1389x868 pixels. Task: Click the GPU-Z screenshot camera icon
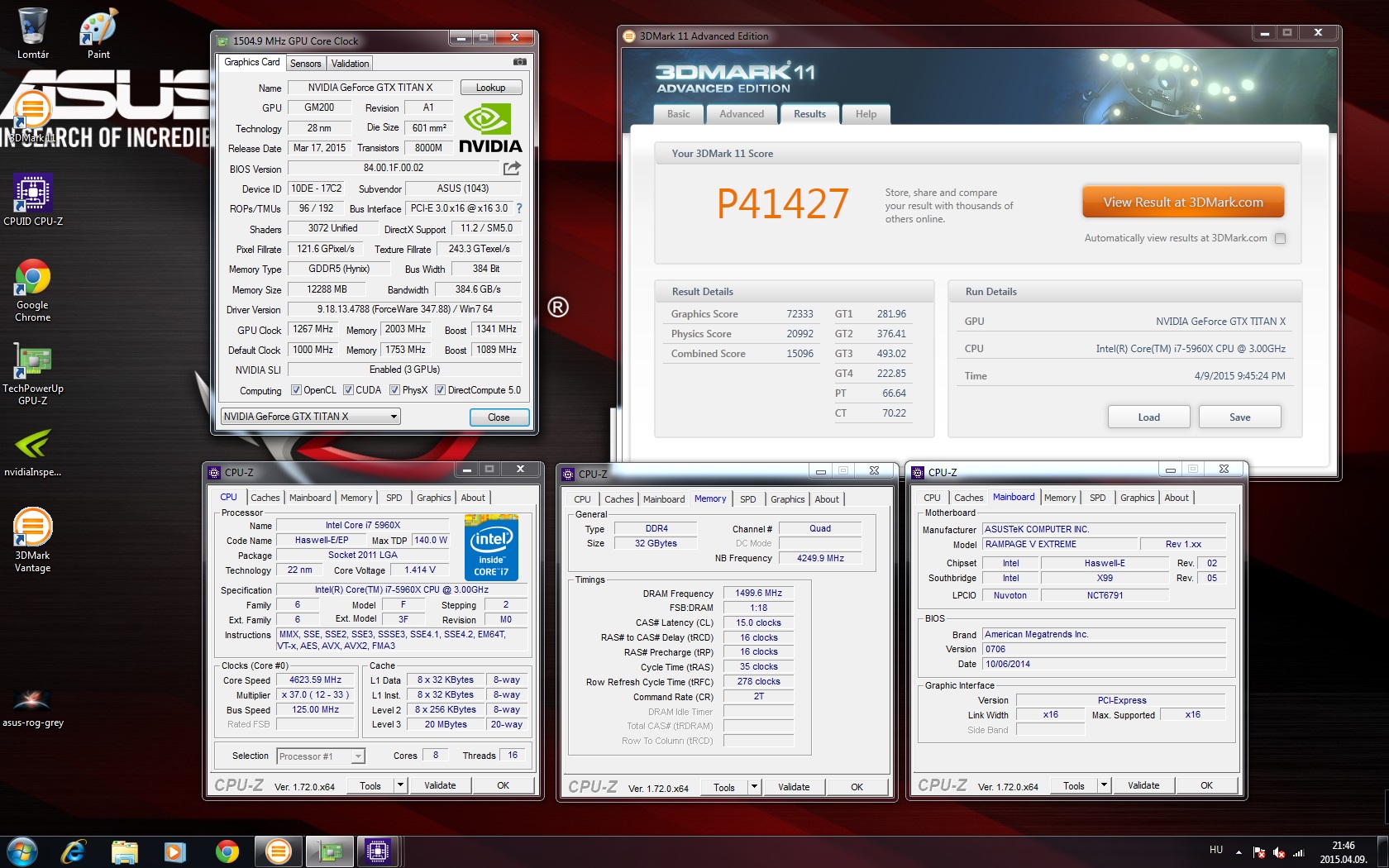(519, 62)
